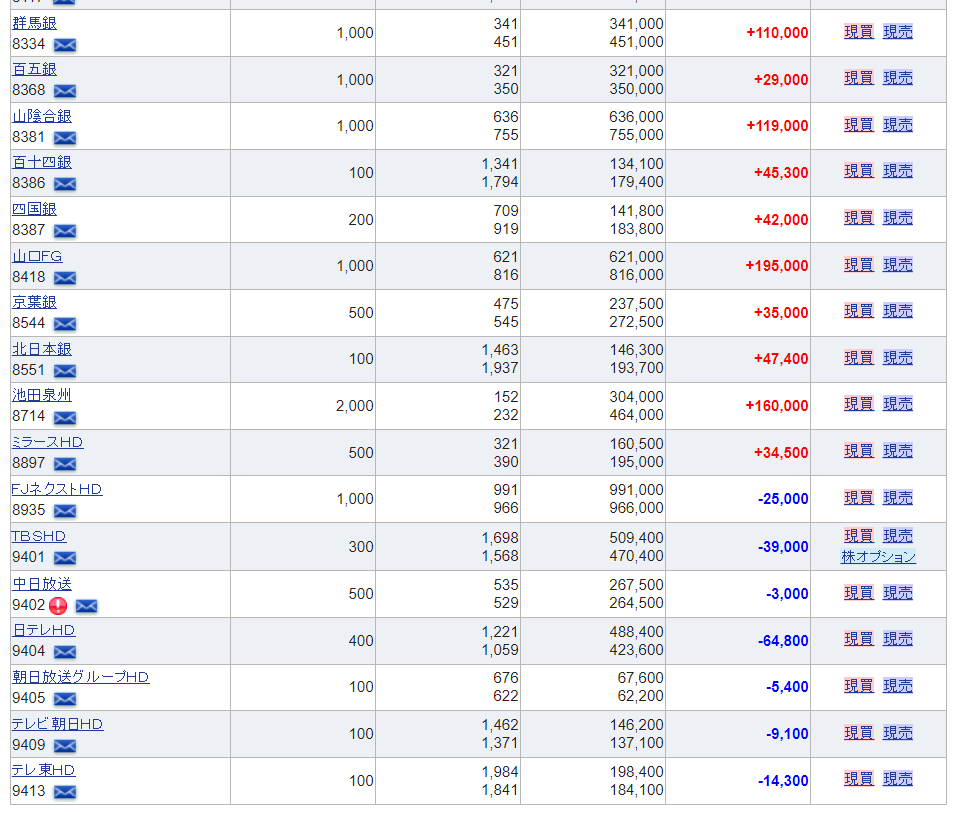Click 現売 in the 群馬銀 row
The height and width of the screenshot is (813, 958).
pos(898,32)
